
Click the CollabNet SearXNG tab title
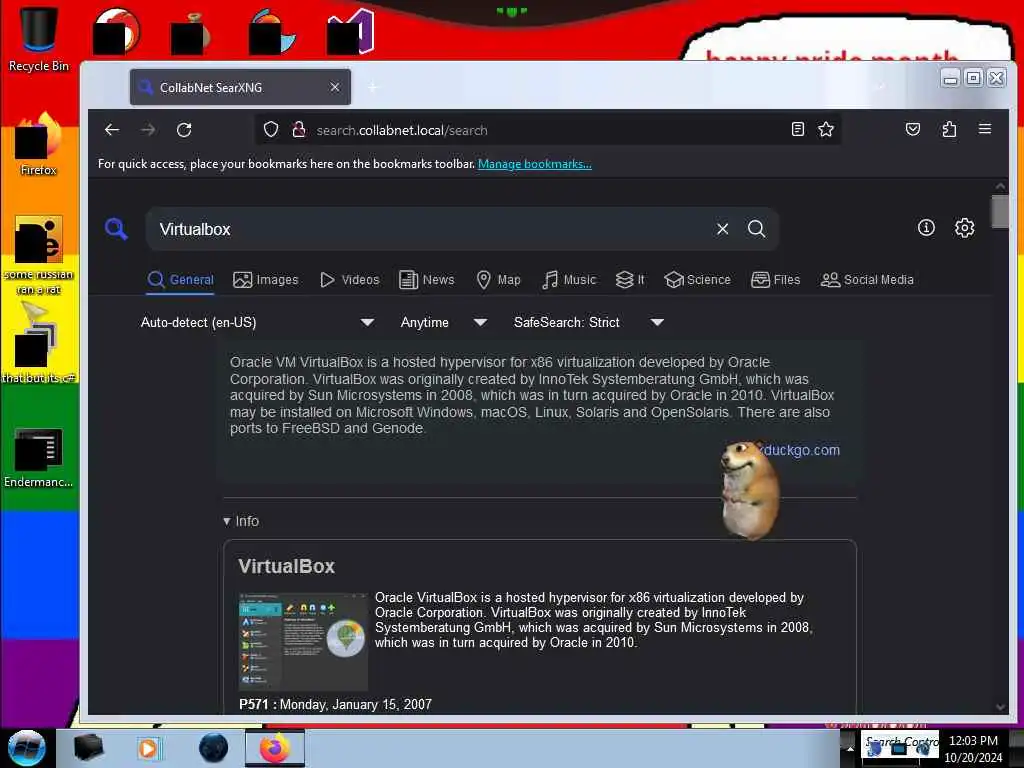coord(211,88)
